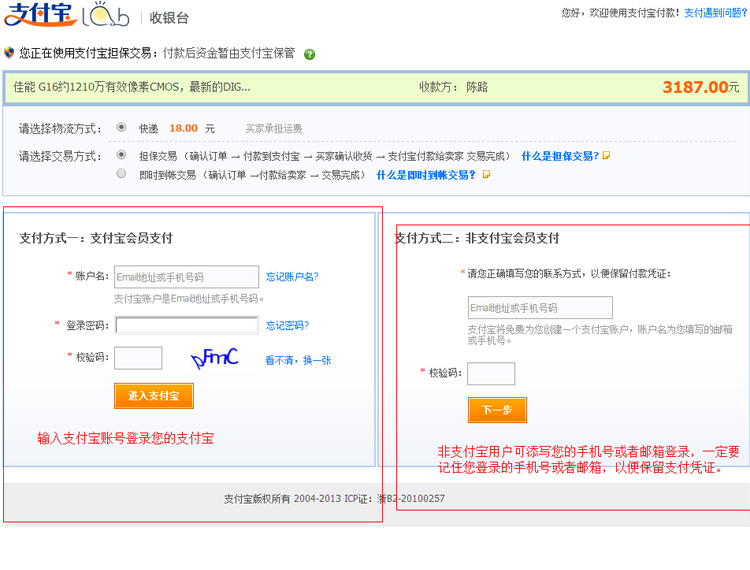750x570 pixels.
Task: Focus the 登录密码 input field
Action: click(x=187, y=326)
